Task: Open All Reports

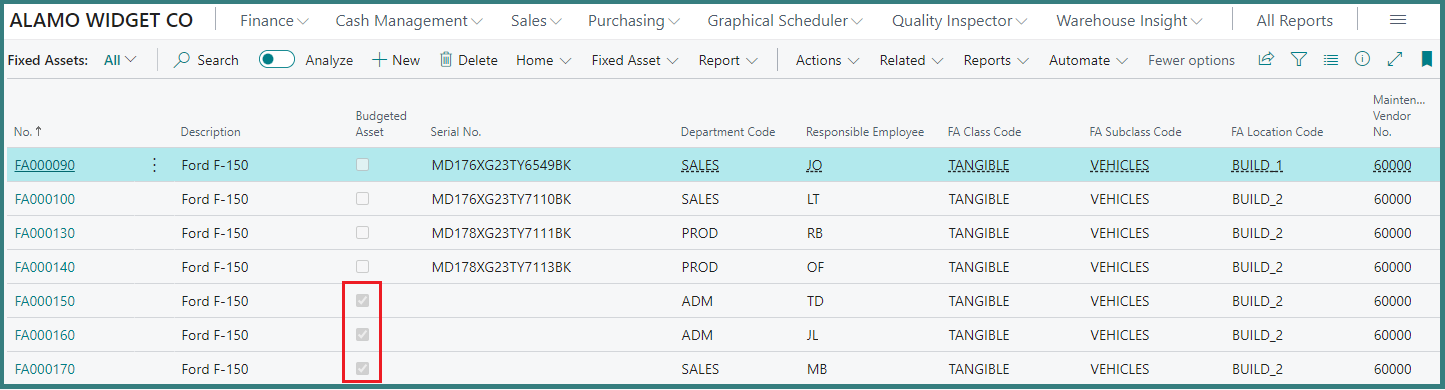Action: coord(1294,21)
